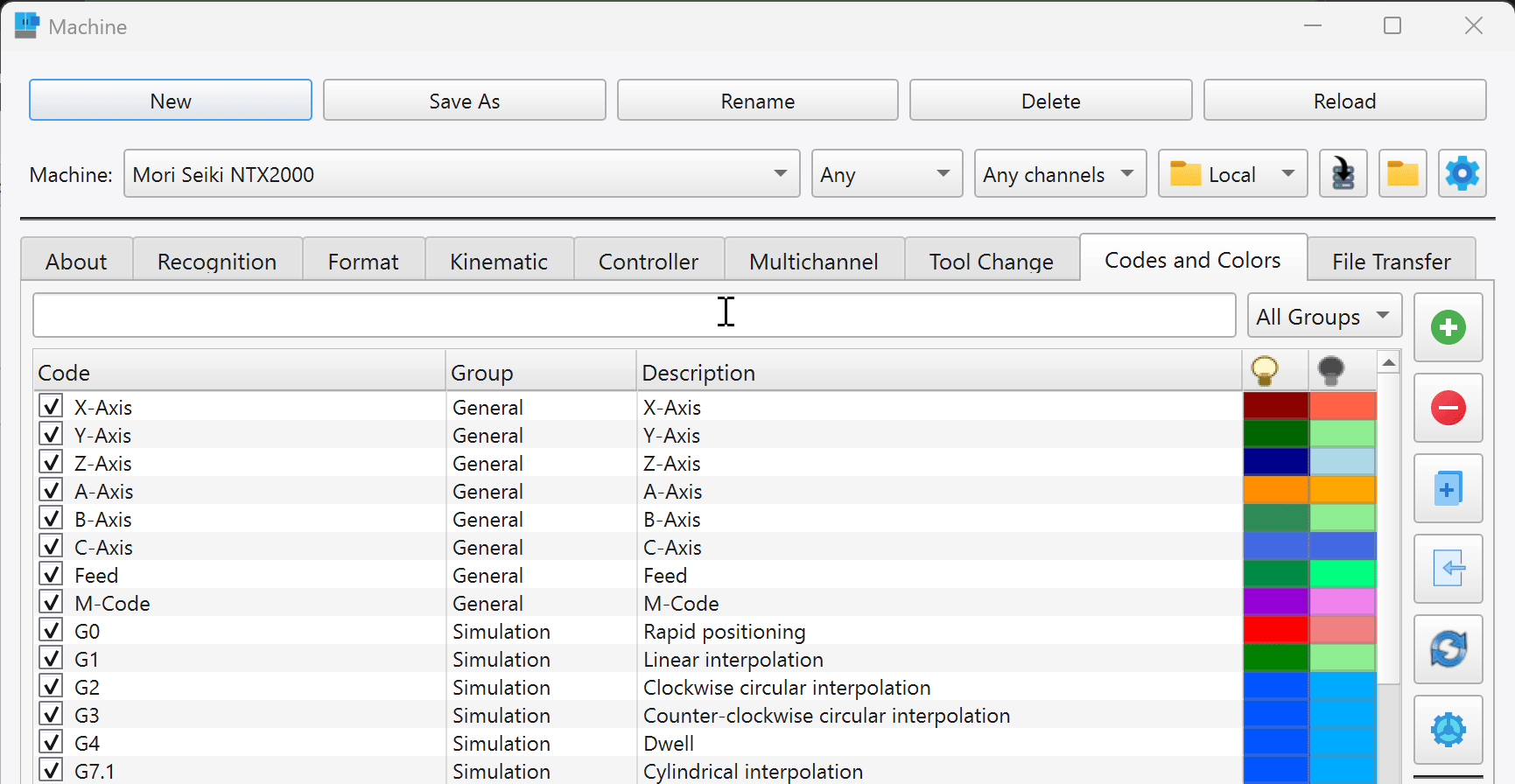The width and height of the screenshot is (1515, 784).
Task: Click the code search input field
Action: coord(634,315)
